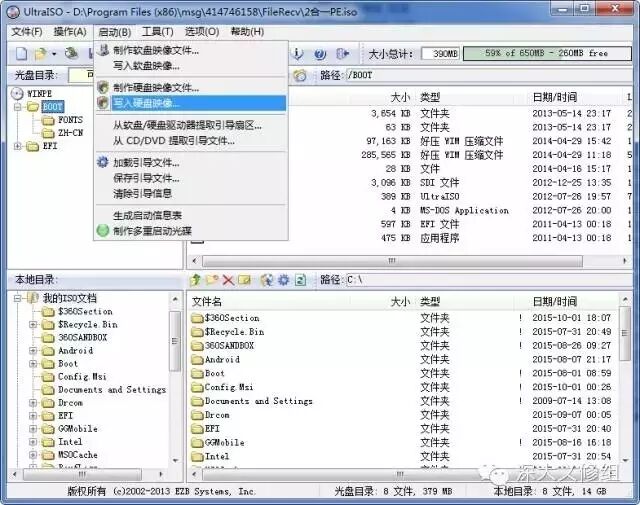Expand the GGMobile folder in local tree
The width and height of the screenshot is (640, 505).
33,429
